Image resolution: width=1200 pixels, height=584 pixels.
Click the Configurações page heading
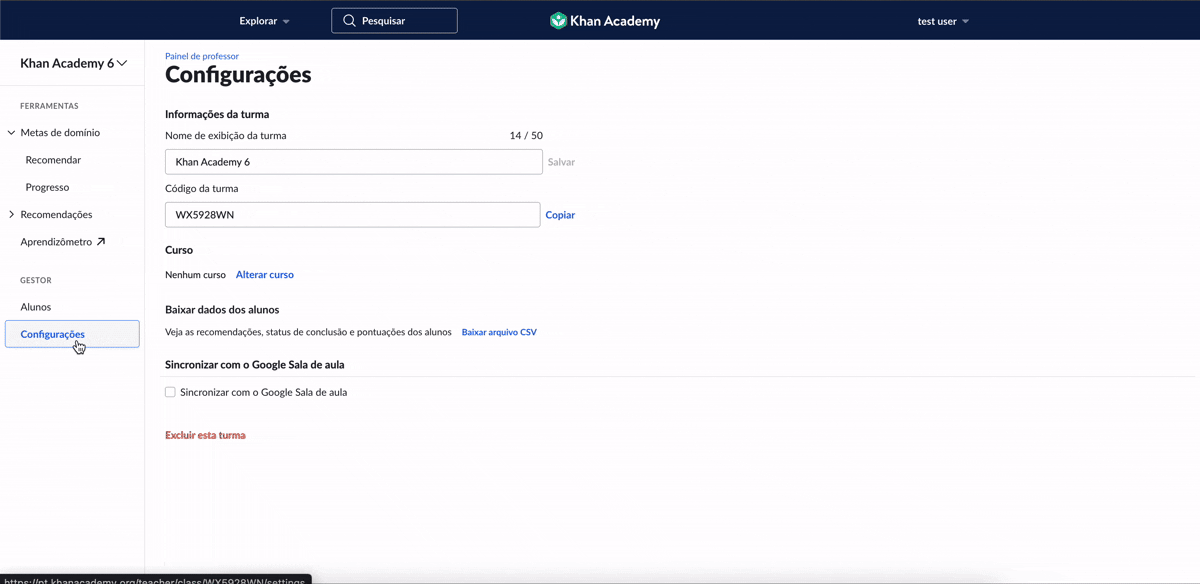tap(238, 75)
